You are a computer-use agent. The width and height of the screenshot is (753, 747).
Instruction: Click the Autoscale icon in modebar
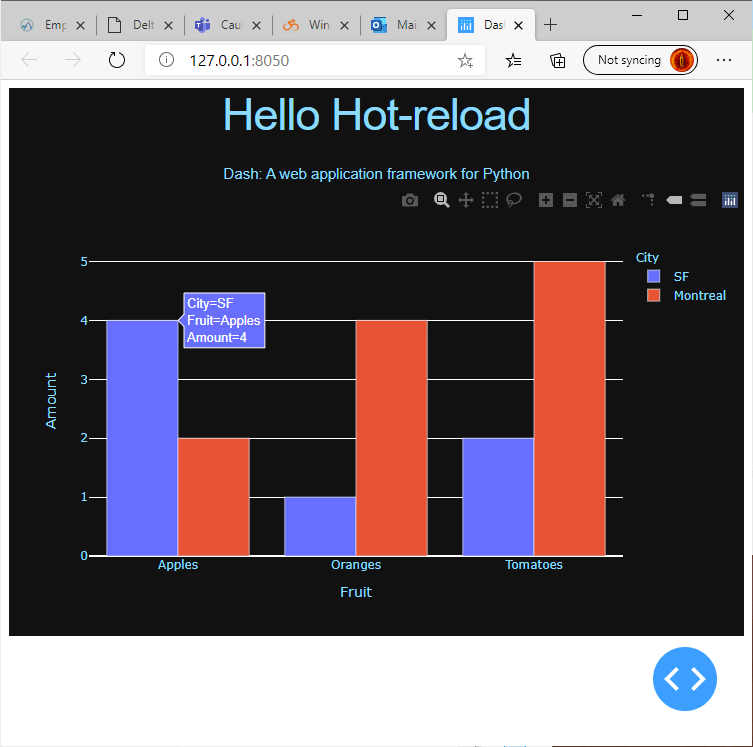pos(594,200)
